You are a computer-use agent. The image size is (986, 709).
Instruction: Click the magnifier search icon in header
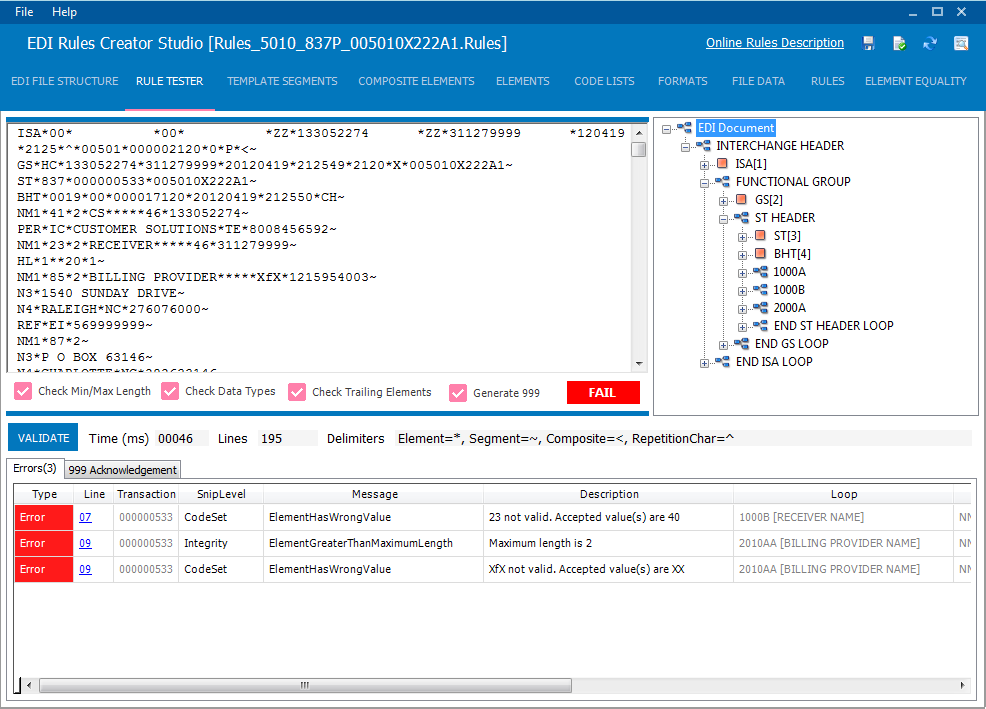(961, 43)
